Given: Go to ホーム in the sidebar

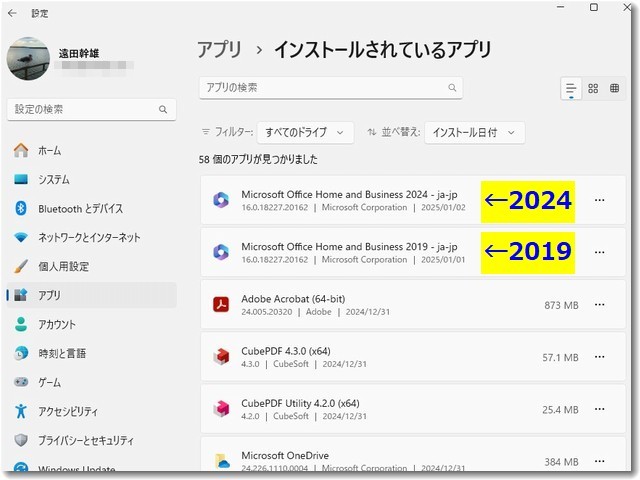Looking at the screenshot, I should click(x=49, y=151).
